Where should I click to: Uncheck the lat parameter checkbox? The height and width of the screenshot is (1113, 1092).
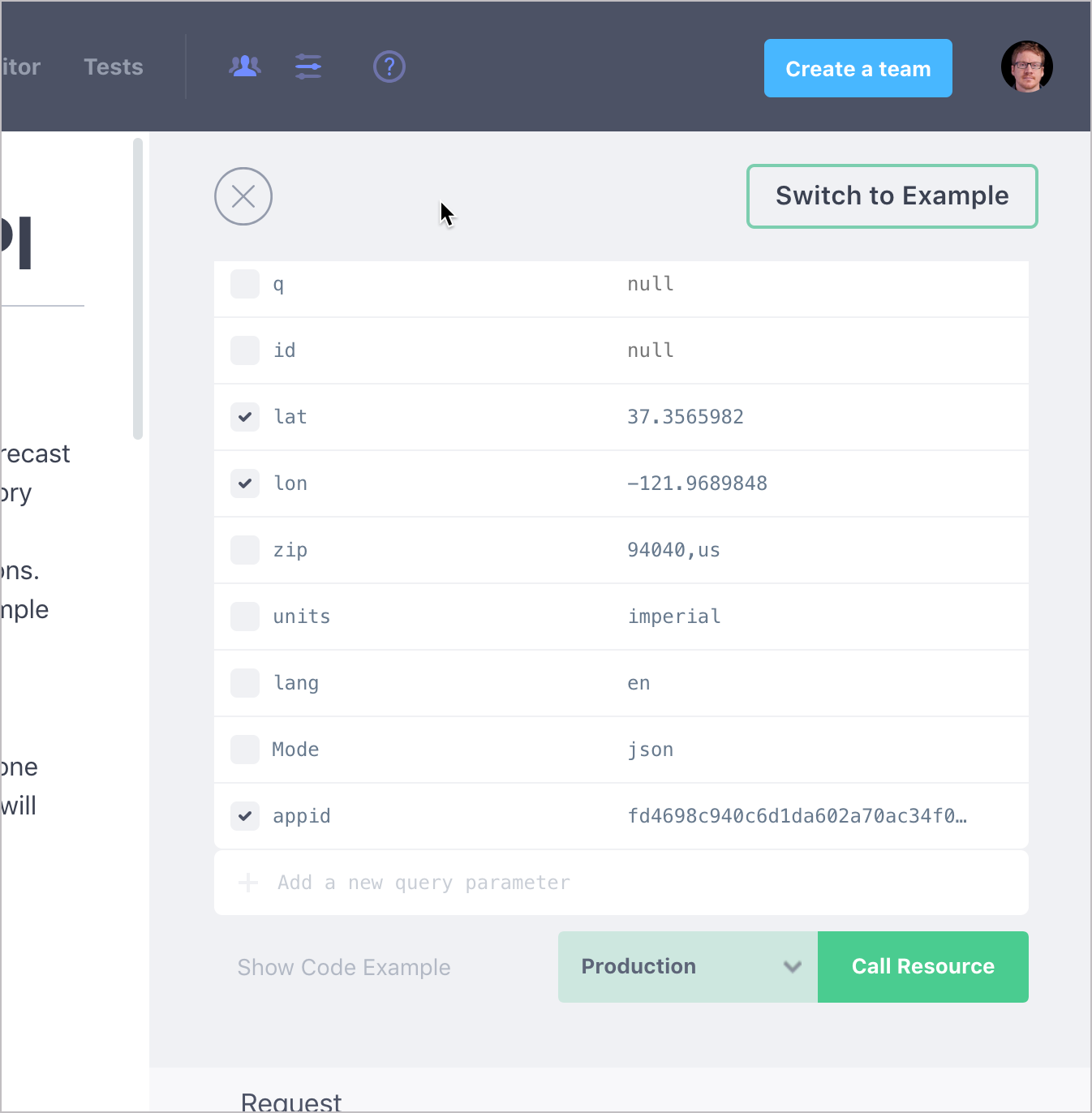[x=245, y=417]
